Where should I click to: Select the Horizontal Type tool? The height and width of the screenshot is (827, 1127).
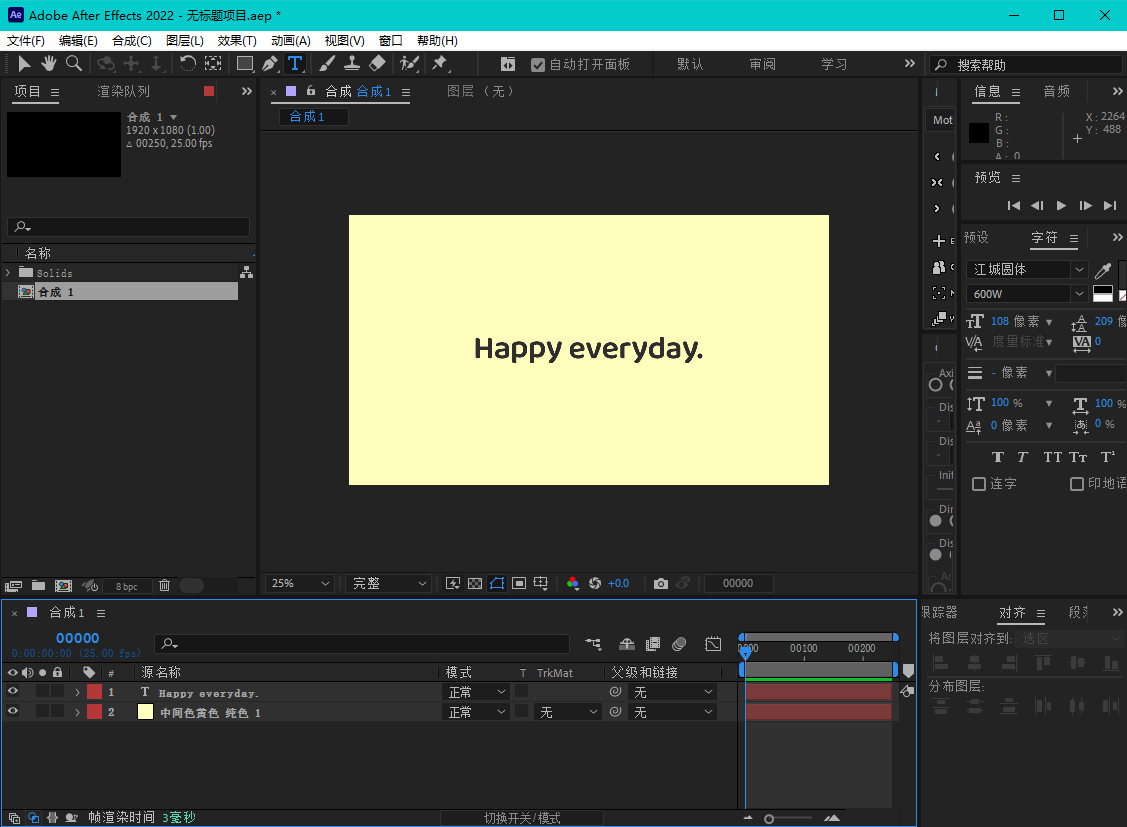pyautogui.click(x=295, y=64)
